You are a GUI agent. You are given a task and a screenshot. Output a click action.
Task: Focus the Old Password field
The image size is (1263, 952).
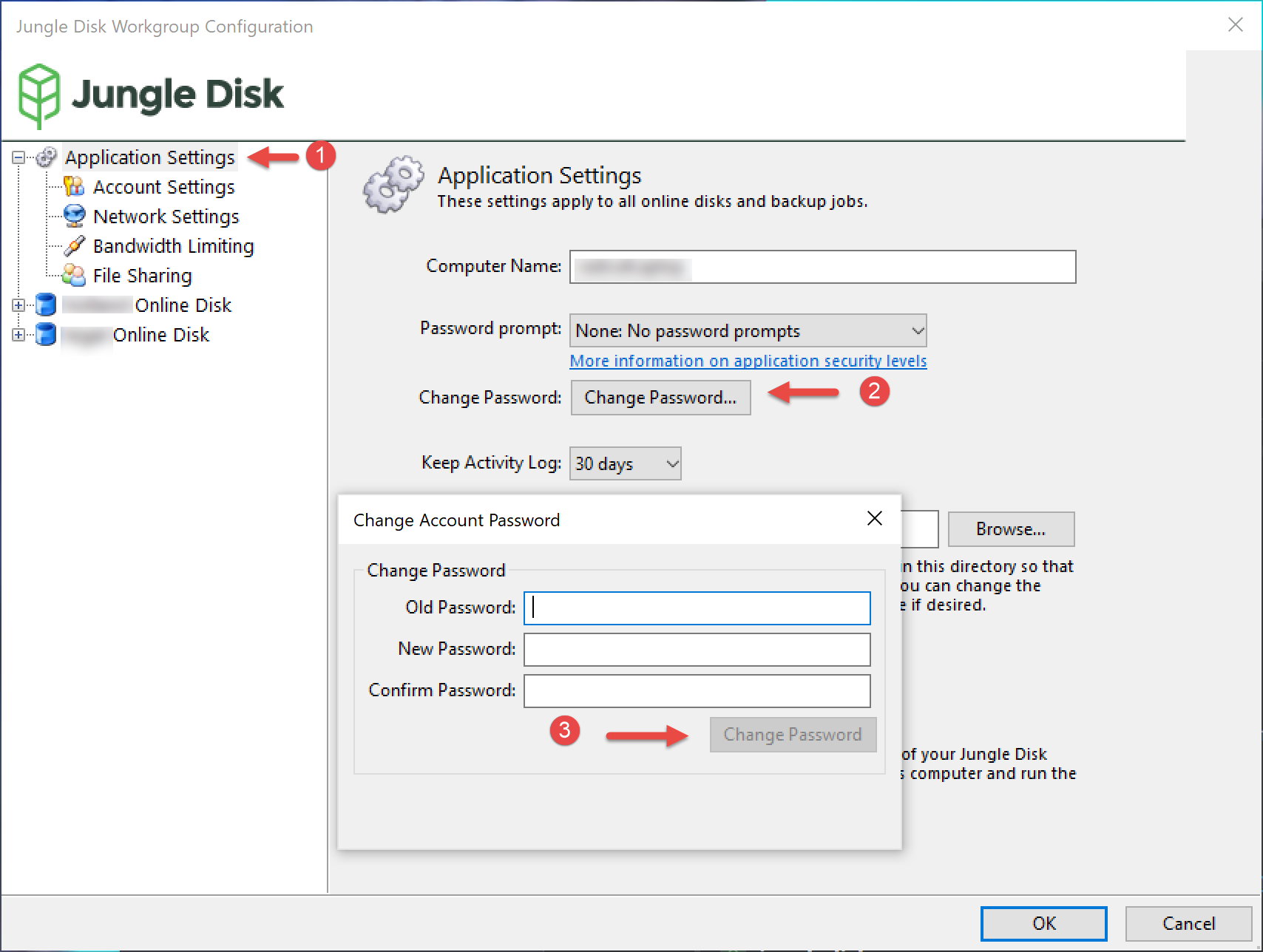pyautogui.click(x=697, y=608)
